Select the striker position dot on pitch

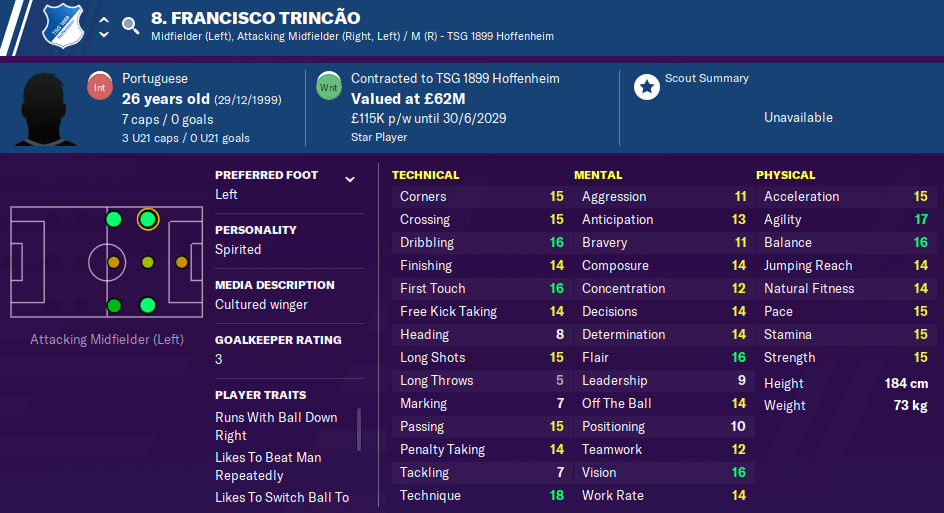point(182,263)
